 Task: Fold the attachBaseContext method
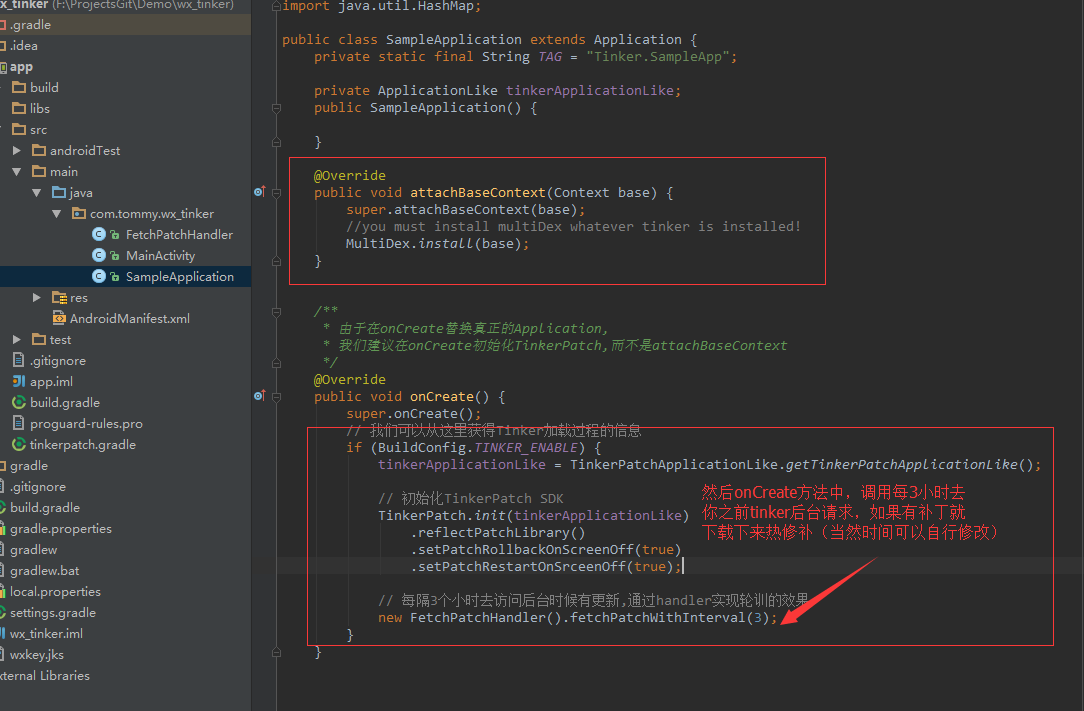coord(277,193)
